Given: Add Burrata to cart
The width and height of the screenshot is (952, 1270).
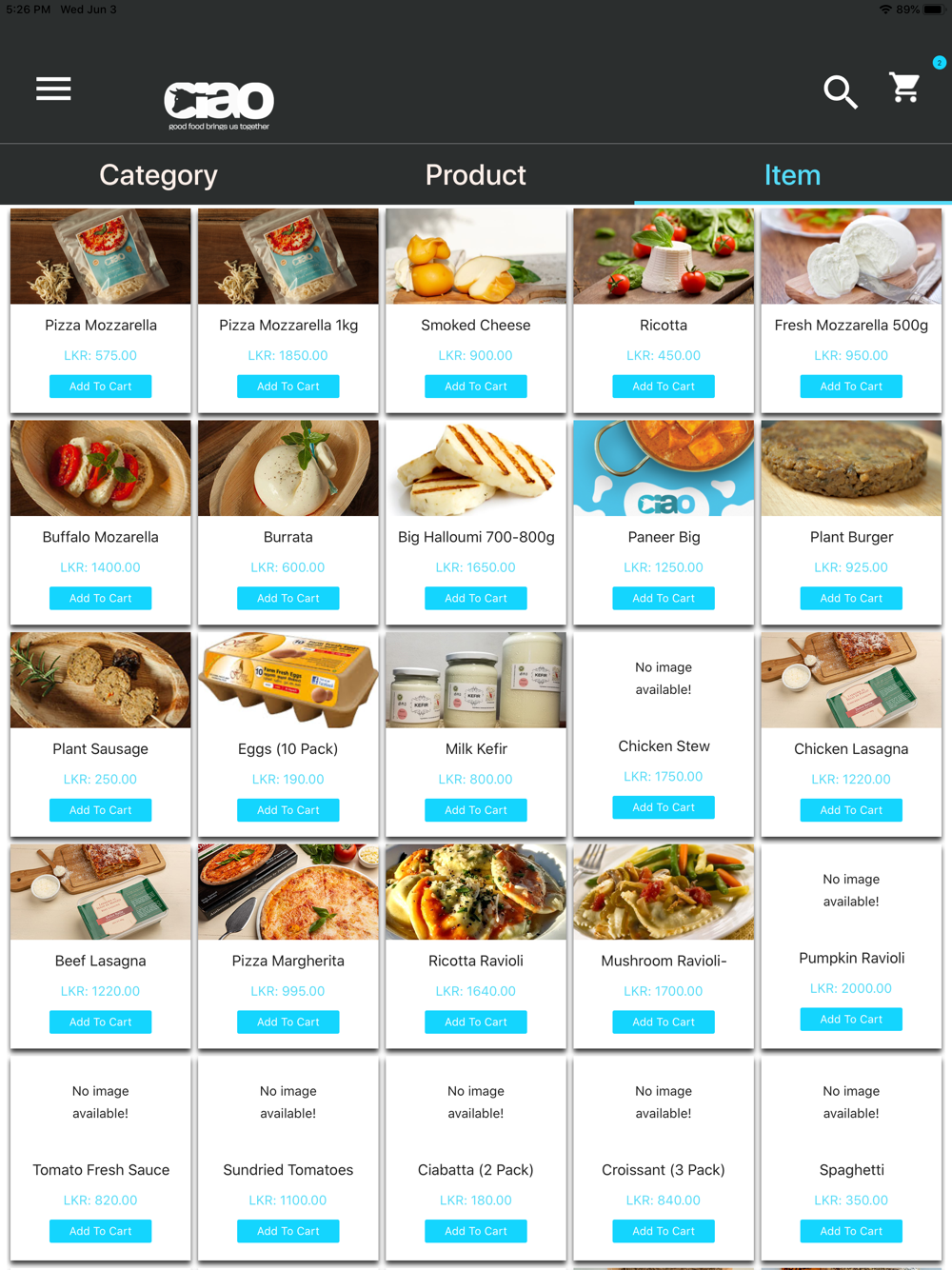Looking at the screenshot, I should click(288, 598).
